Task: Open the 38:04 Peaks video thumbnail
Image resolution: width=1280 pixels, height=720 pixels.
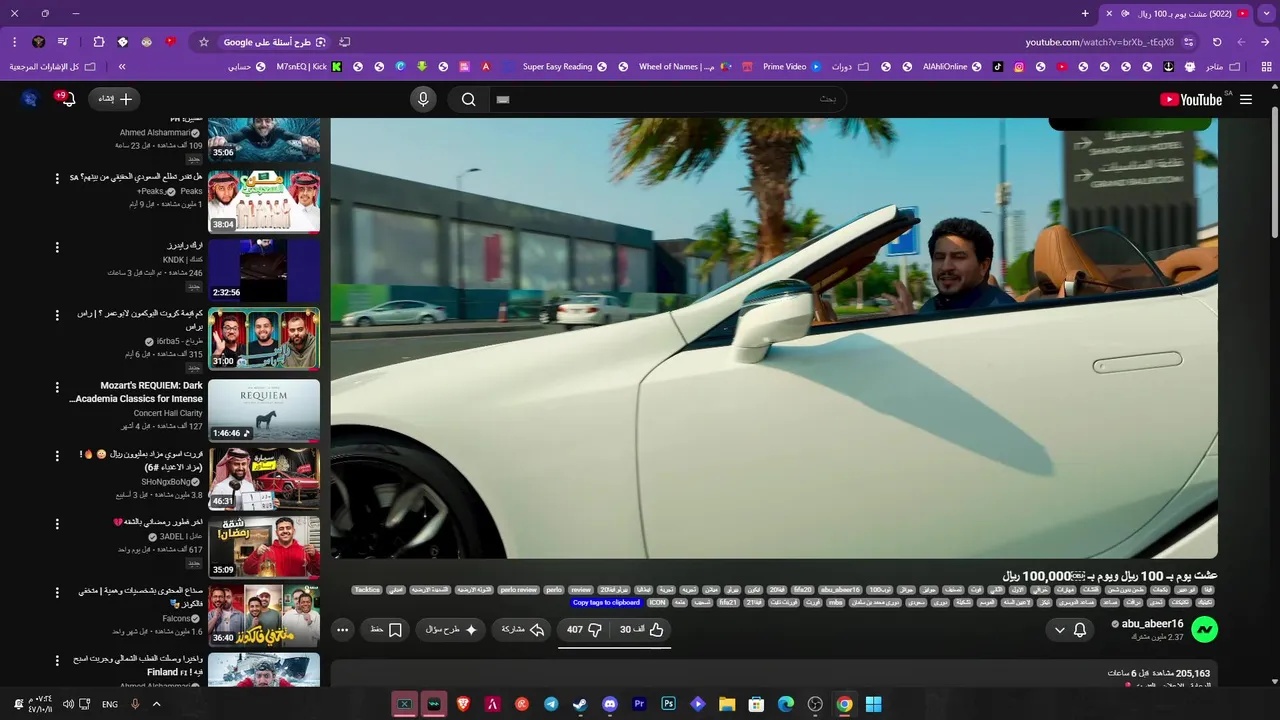Action: (264, 201)
